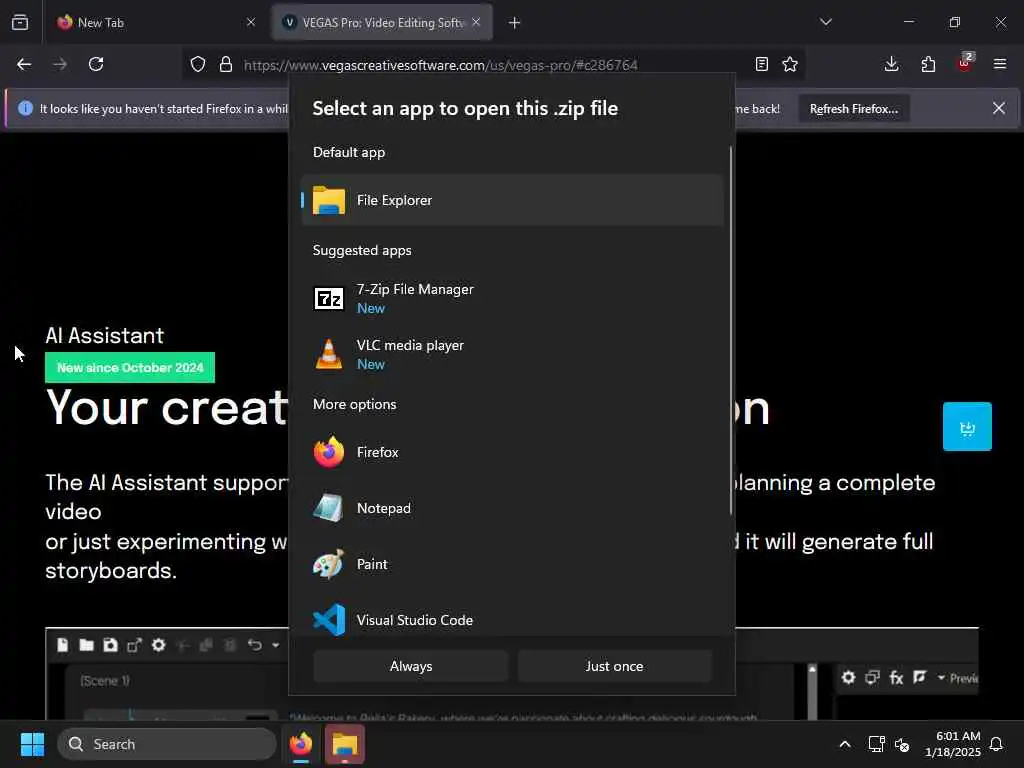Open the notifications bell
The width and height of the screenshot is (1024, 768).
pos(997,744)
